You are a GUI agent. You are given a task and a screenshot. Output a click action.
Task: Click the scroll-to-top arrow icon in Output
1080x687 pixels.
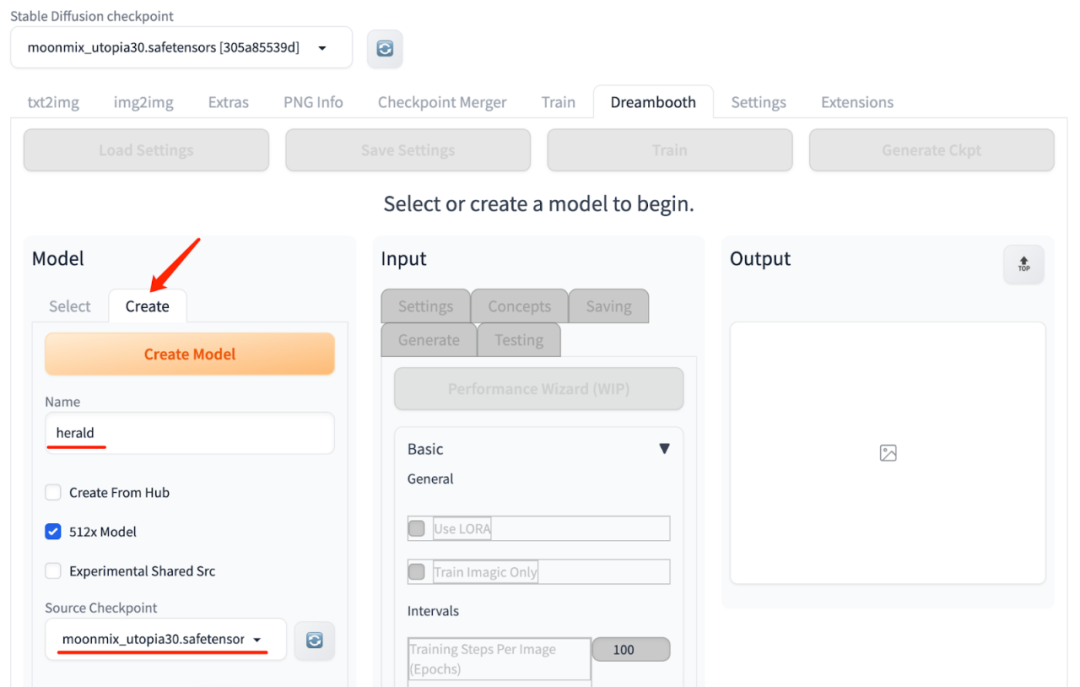1024,264
